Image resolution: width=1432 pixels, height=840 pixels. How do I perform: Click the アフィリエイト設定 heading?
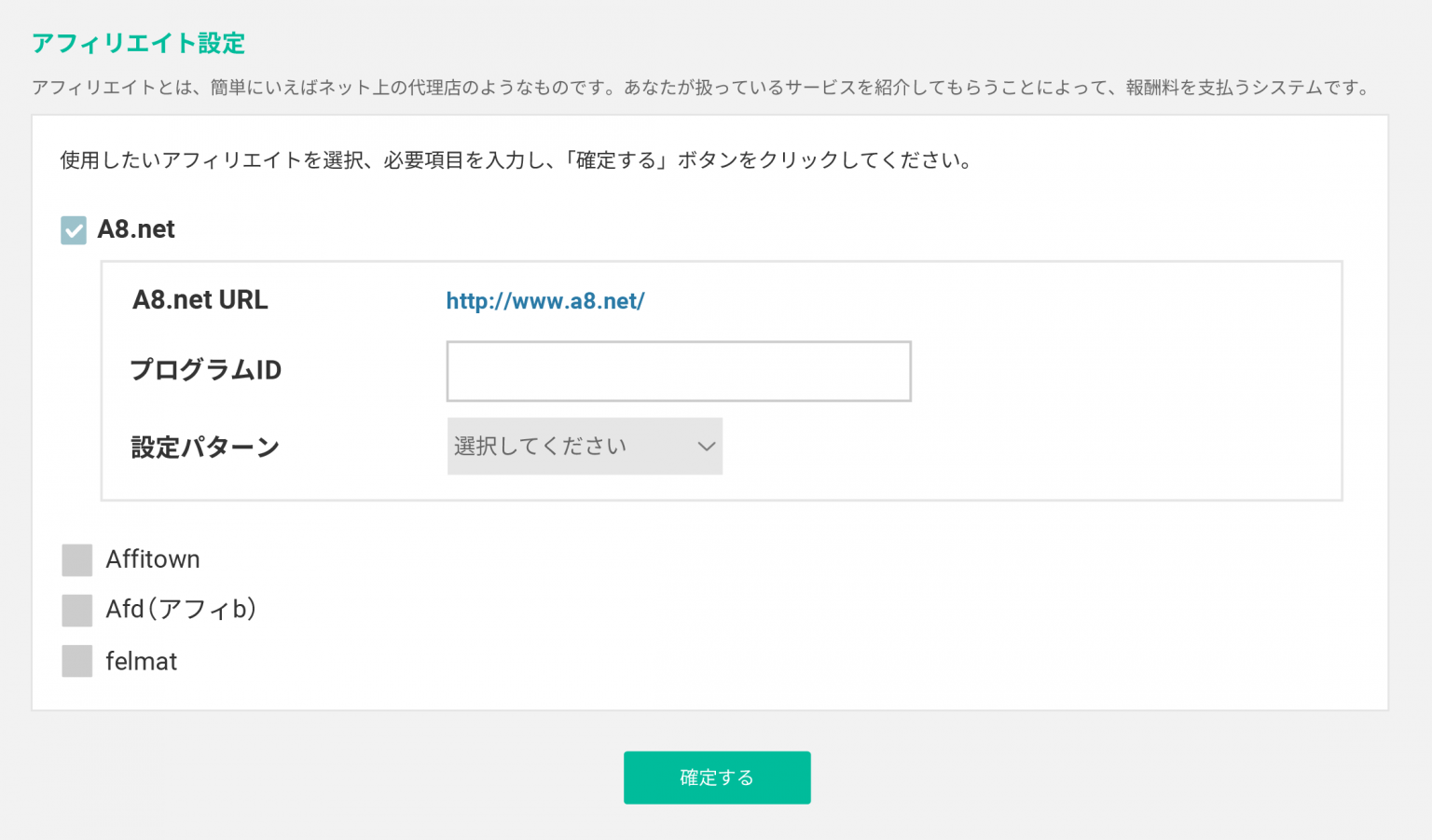pos(139,43)
